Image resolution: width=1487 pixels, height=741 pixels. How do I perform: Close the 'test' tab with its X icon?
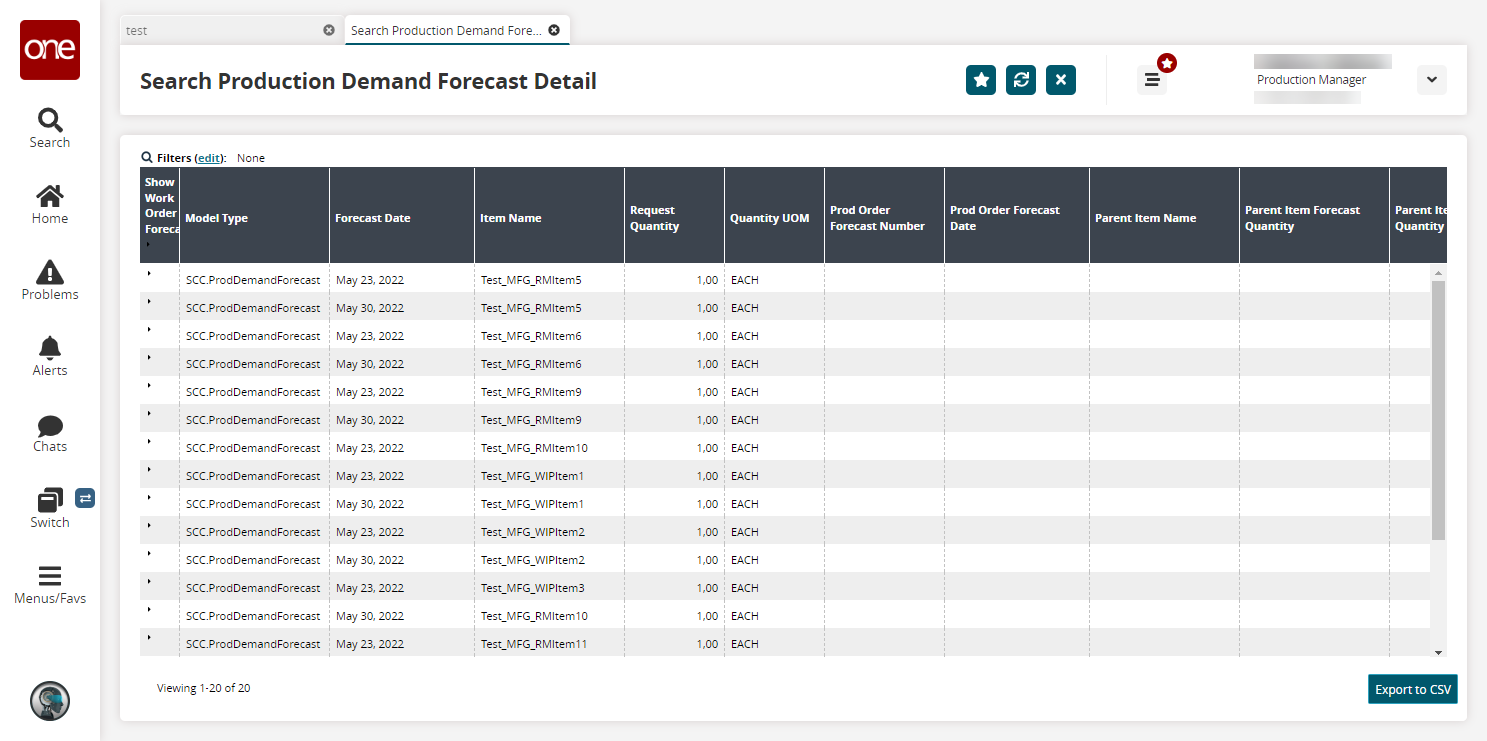pyautogui.click(x=329, y=30)
